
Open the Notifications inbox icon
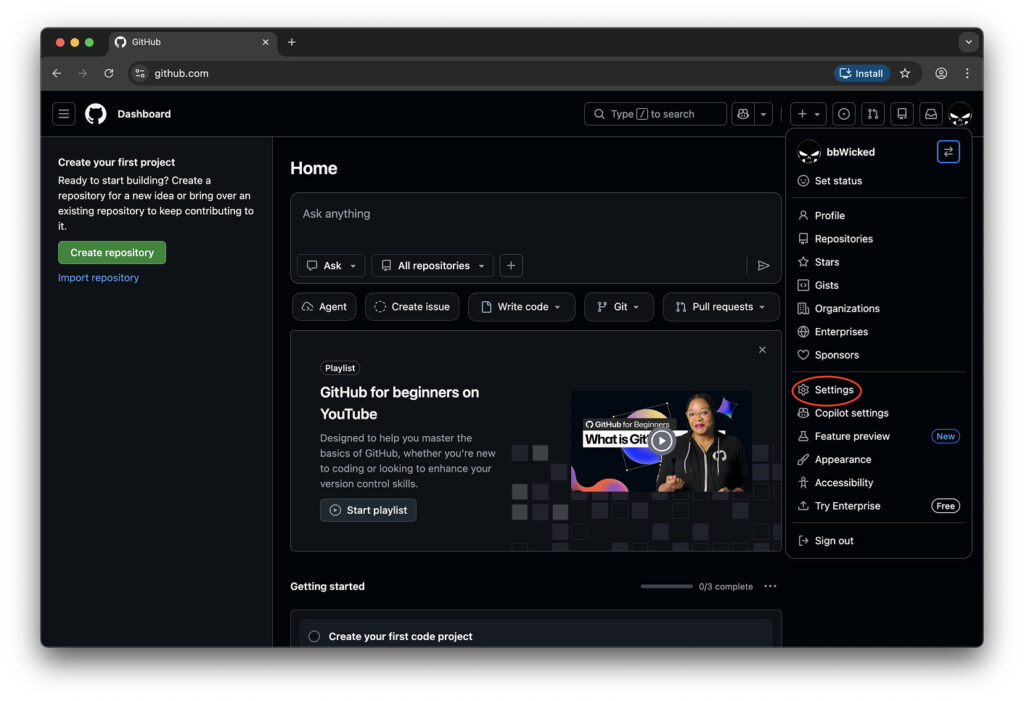tap(931, 114)
